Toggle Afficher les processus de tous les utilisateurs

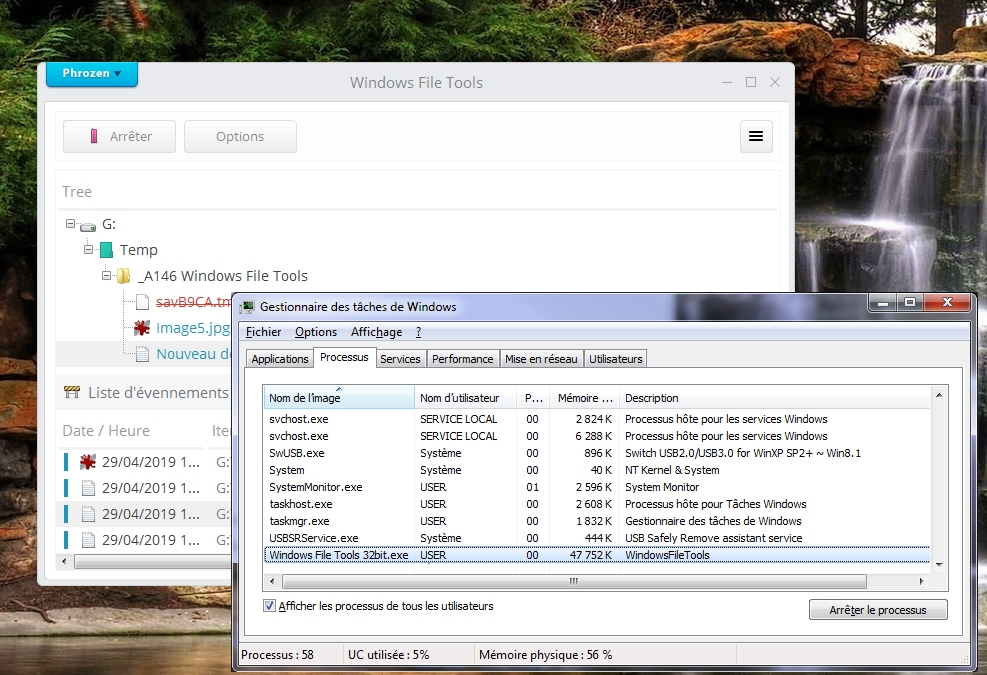click(x=269, y=606)
